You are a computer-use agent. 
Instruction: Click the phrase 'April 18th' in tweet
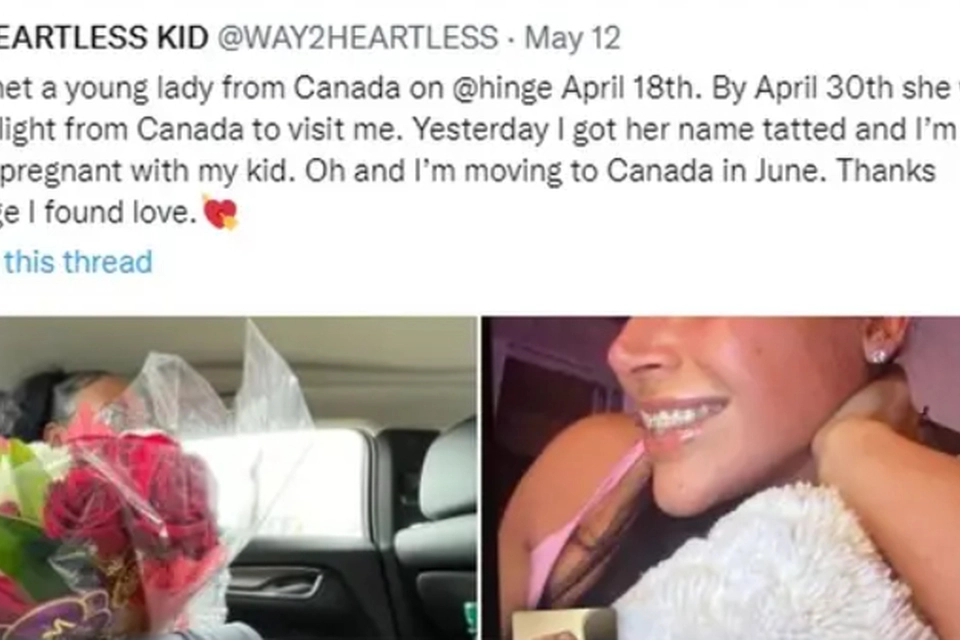coord(630,88)
